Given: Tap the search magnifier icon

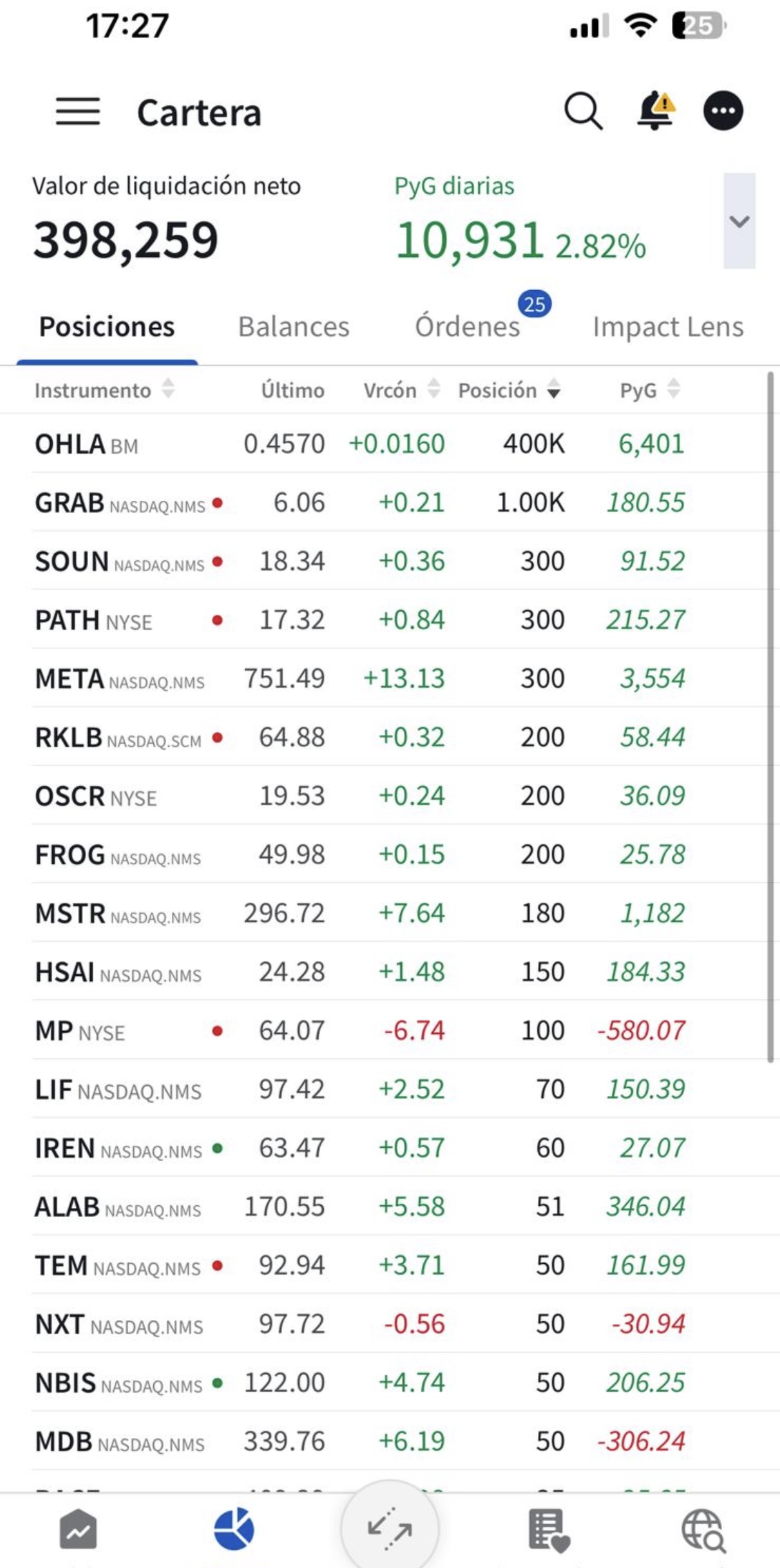Looking at the screenshot, I should click(583, 111).
